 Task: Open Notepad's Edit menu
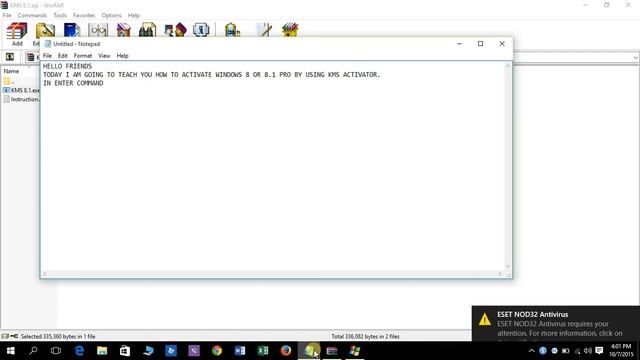pos(62,56)
